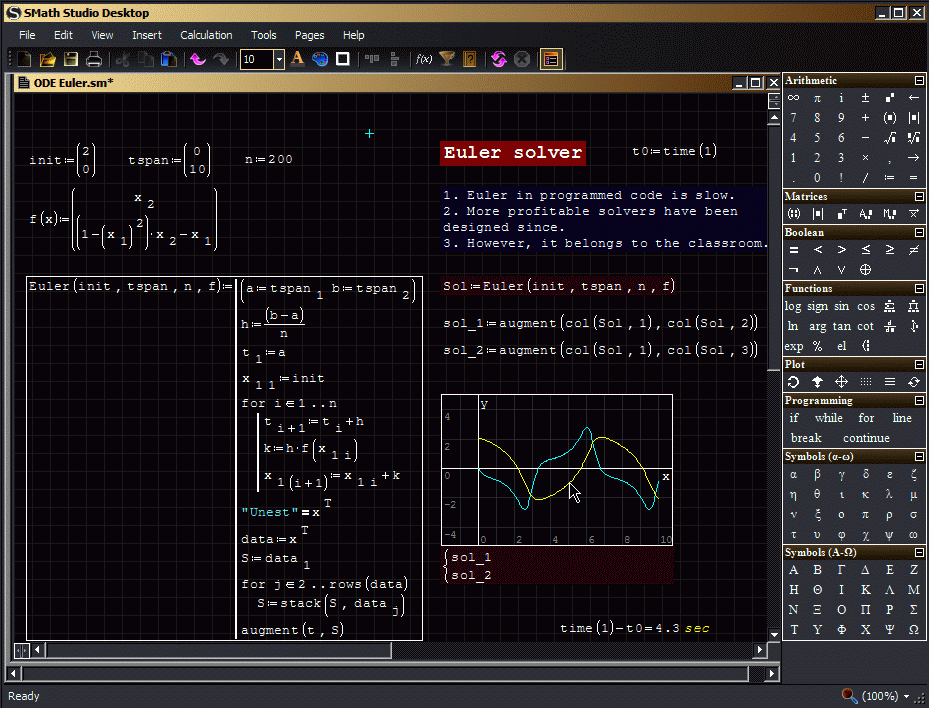Open the text color 'A' tool
929x708 pixels.
(x=297, y=59)
